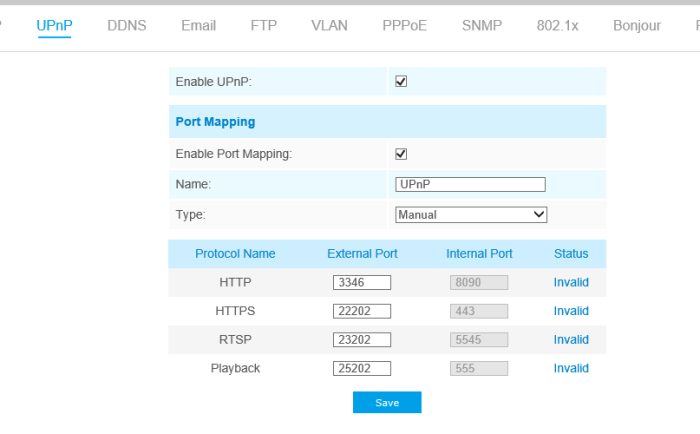
Task: Click the HTTP internal port 8090 field
Action: pyautogui.click(x=479, y=282)
